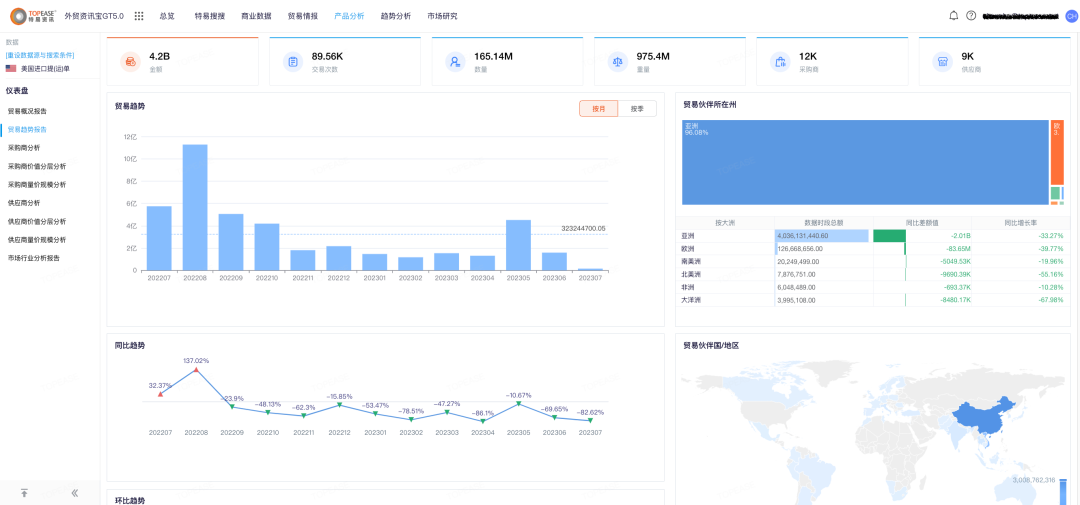Select the blue 亚洲 96.08% treemap block
1080x505 pixels.
(865, 163)
